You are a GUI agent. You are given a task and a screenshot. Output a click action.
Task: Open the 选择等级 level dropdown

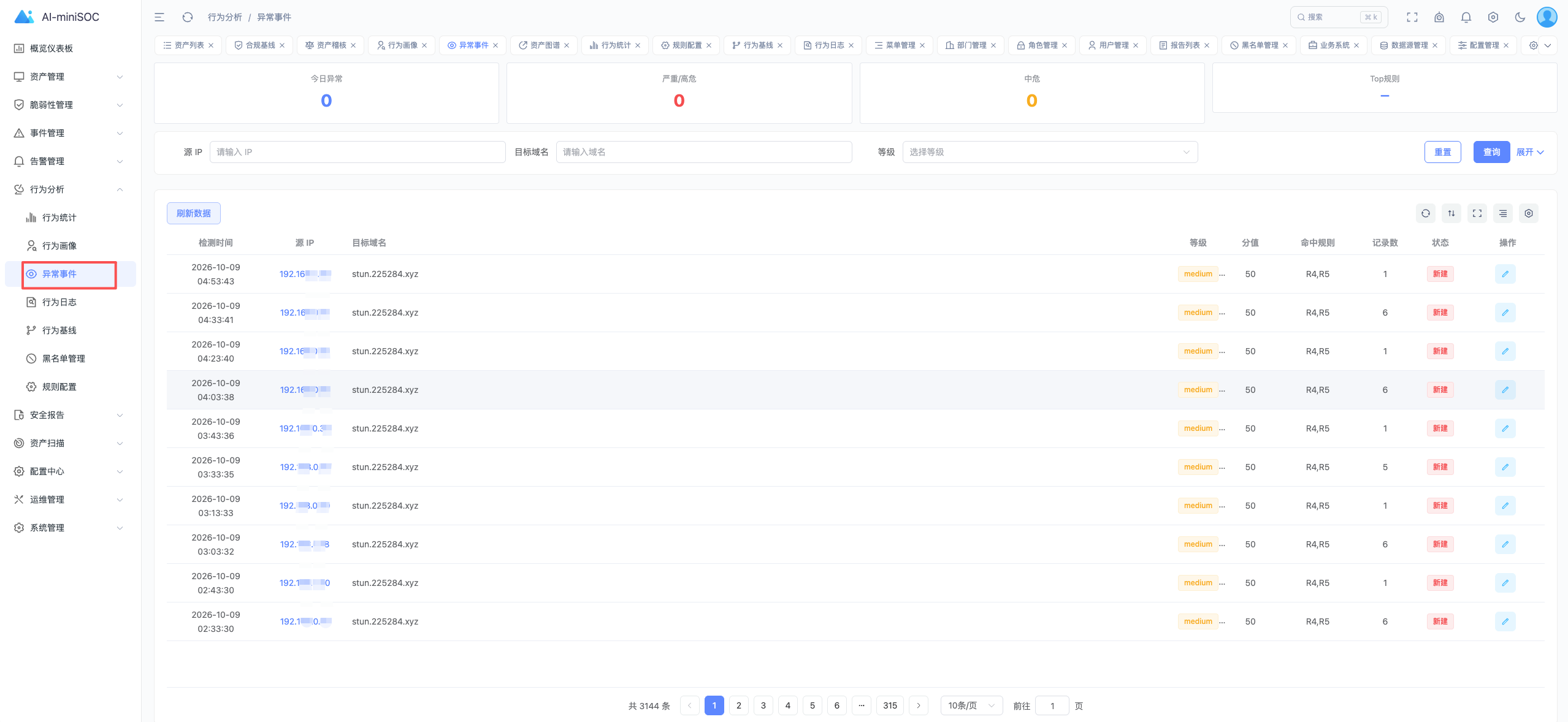[x=1050, y=152]
